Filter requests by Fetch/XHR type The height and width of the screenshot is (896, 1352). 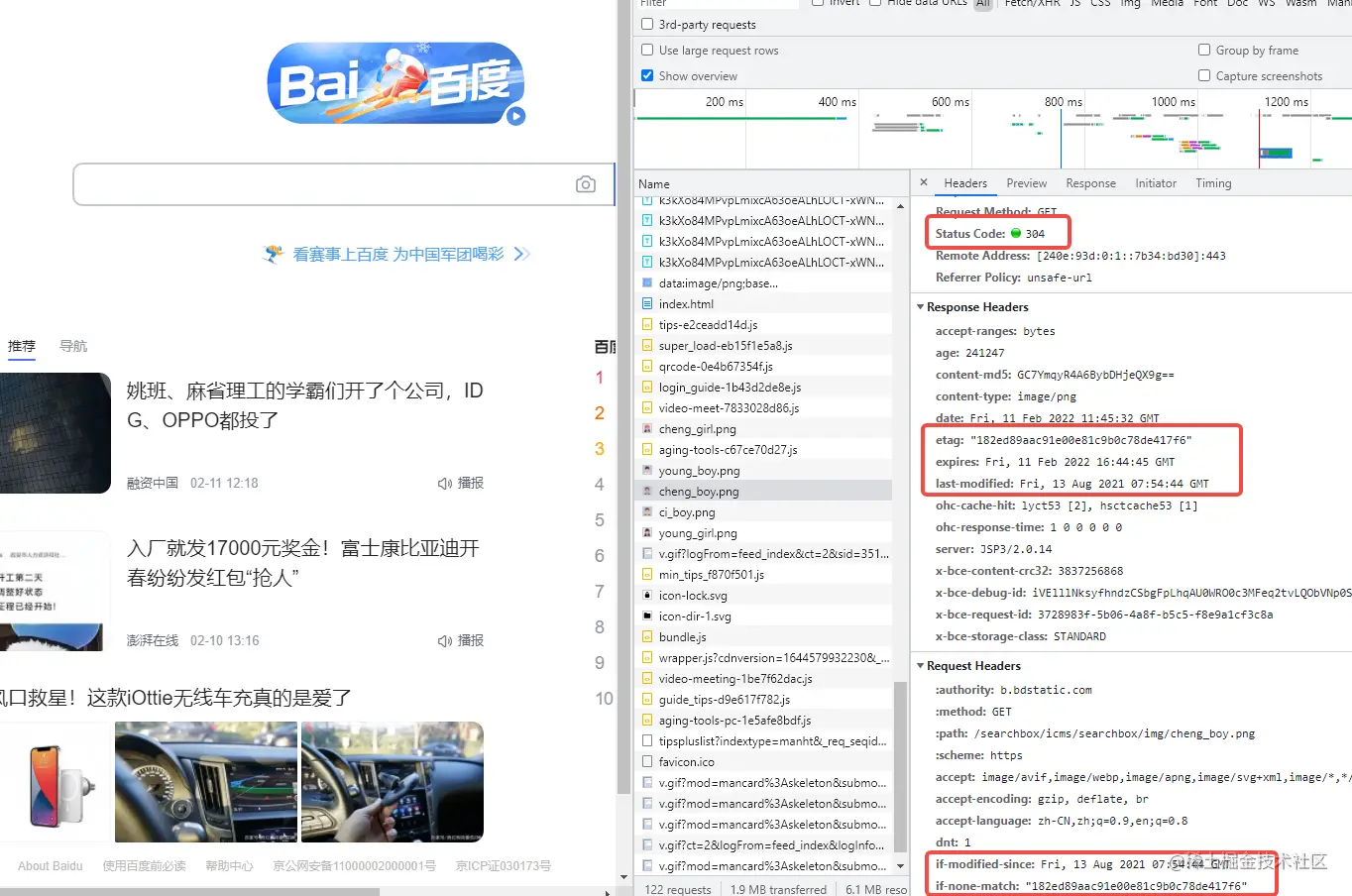tap(1033, 4)
